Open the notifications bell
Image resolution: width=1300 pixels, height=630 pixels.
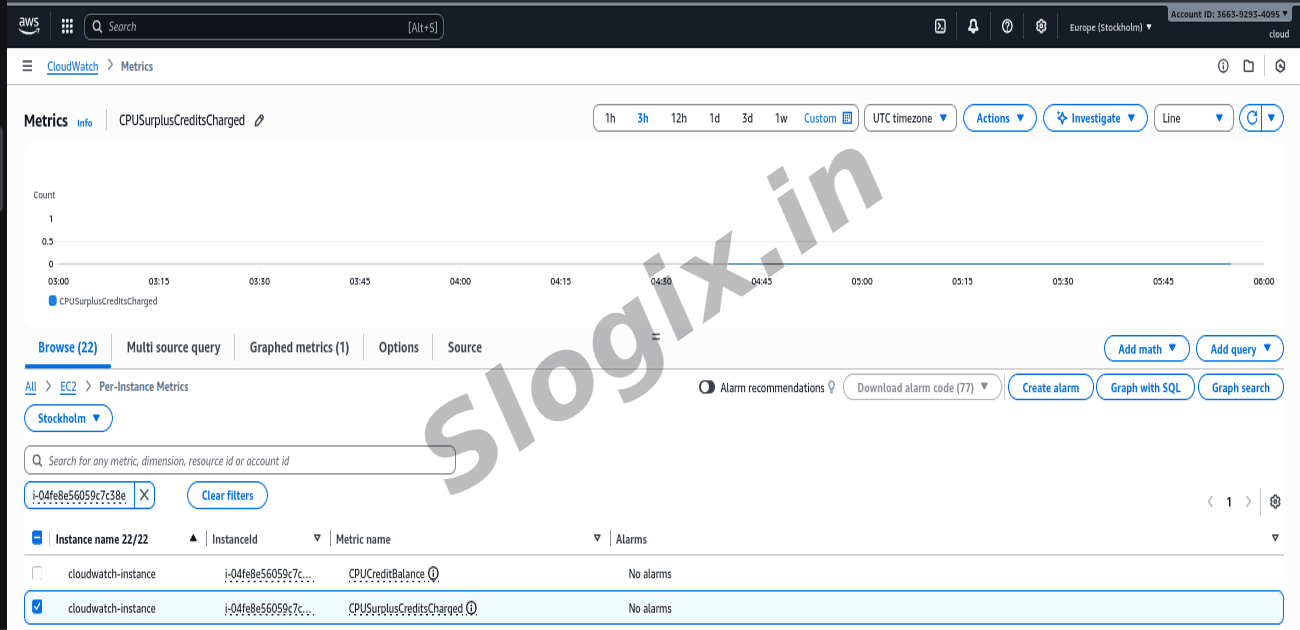pyautogui.click(x=973, y=27)
